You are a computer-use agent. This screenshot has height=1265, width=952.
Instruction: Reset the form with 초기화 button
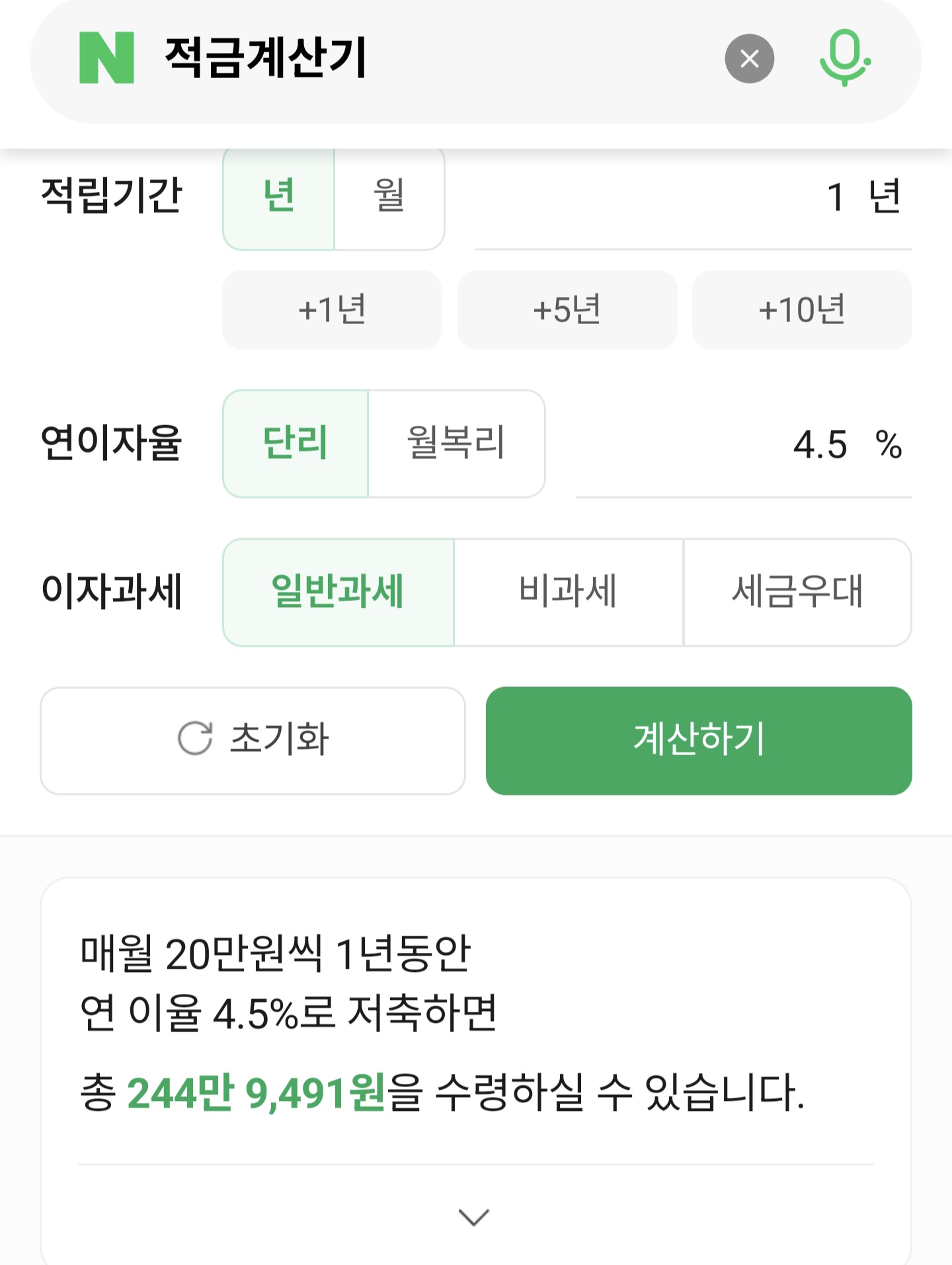253,740
